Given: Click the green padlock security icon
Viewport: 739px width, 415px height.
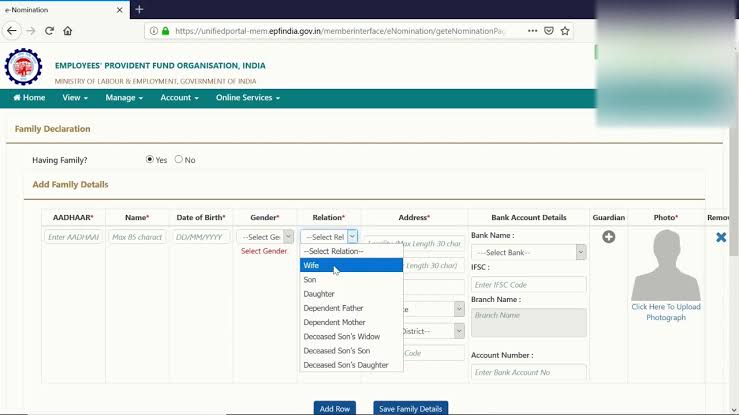Looking at the screenshot, I should tap(165, 31).
